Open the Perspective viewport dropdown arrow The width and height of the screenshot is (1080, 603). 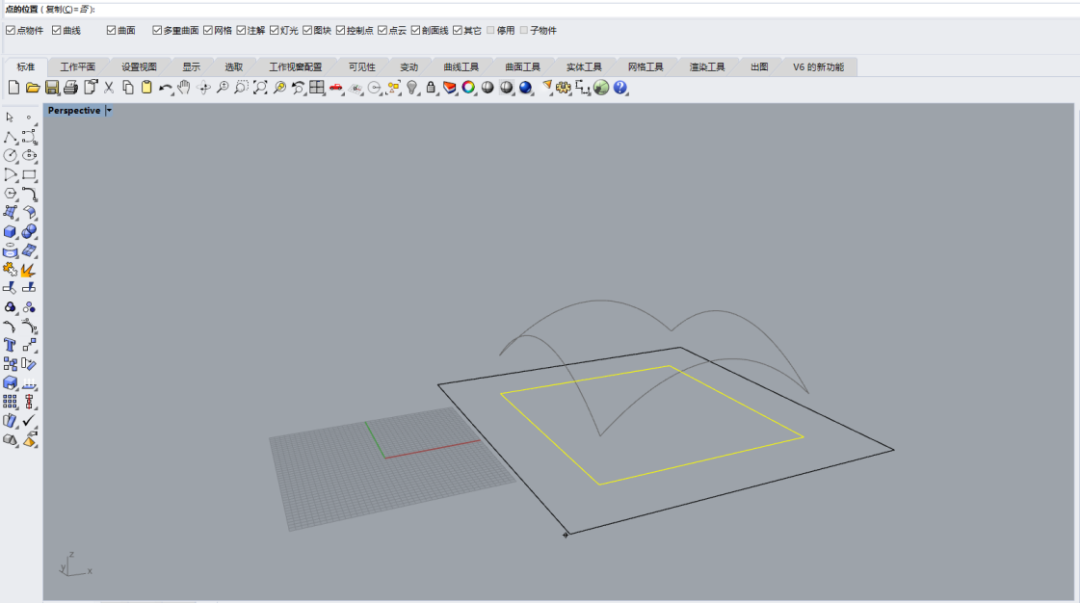coord(109,111)
